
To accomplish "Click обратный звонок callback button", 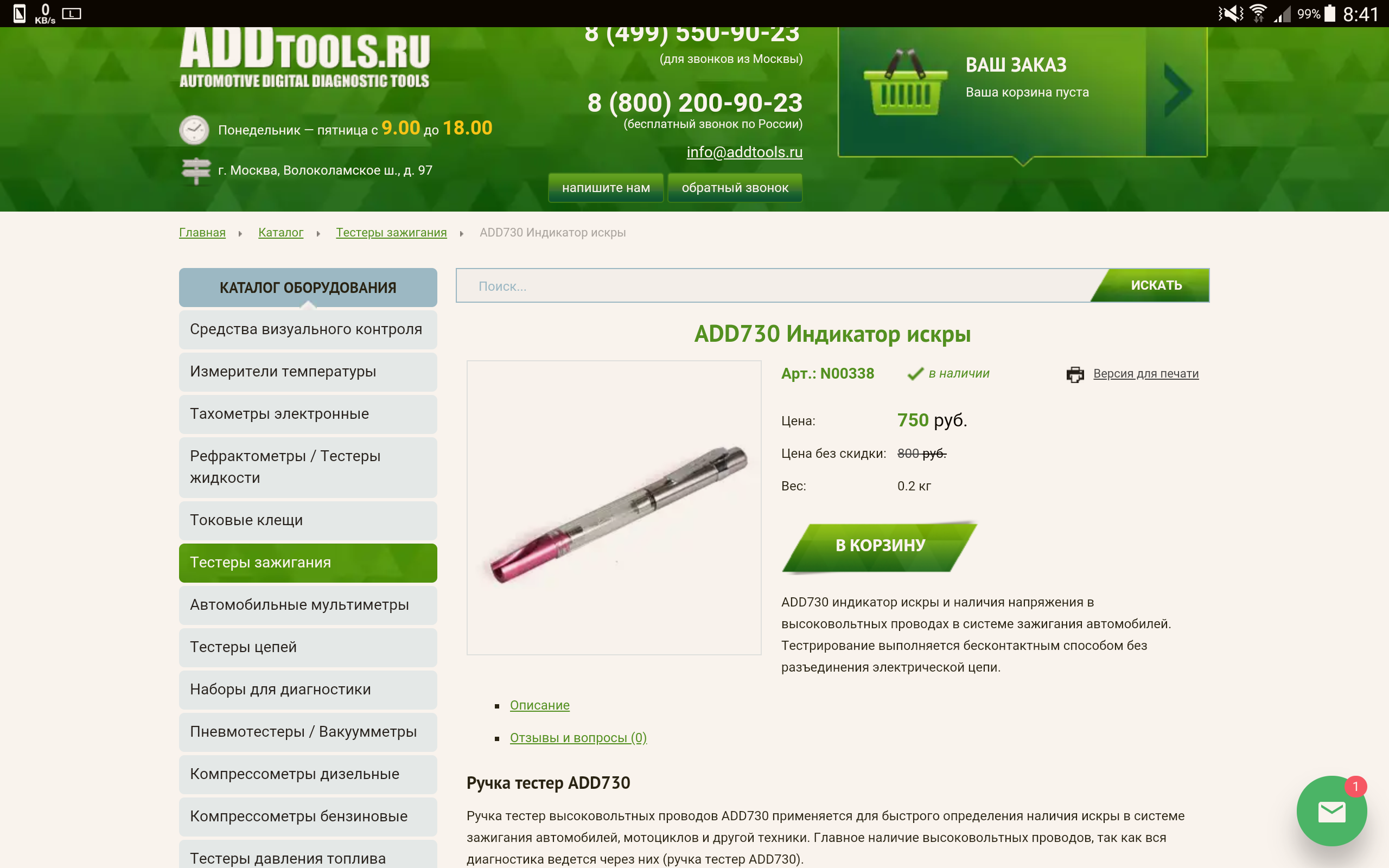I will point(735,188).
